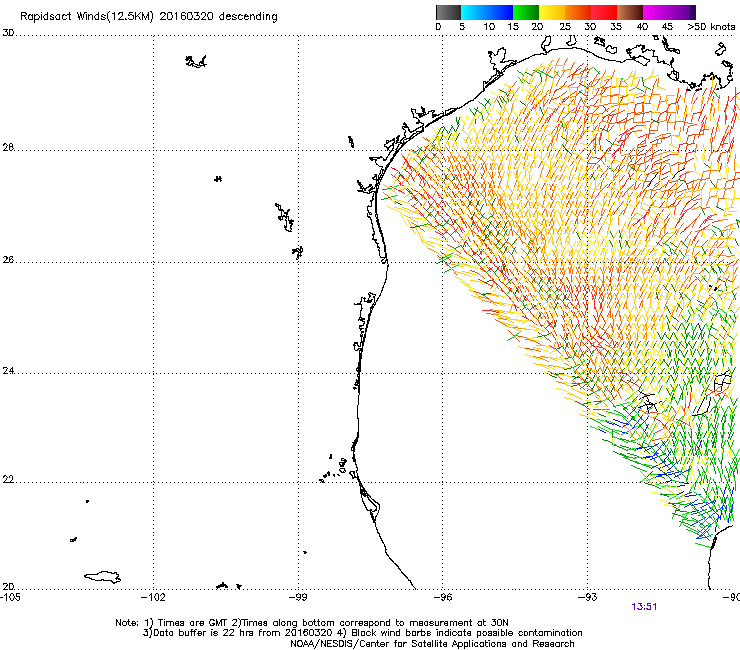Select the cyan 5-10 knots color band
Image resolution: width=740 pixels, height=650 pixels.
(474, 12)
